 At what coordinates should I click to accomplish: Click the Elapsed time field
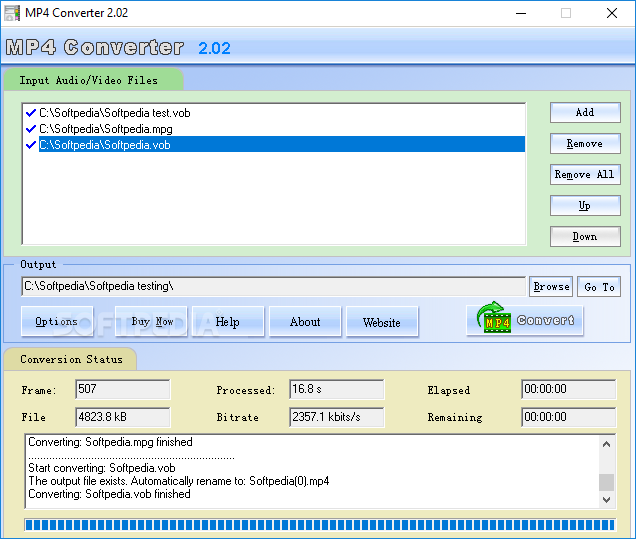(569, 389)
